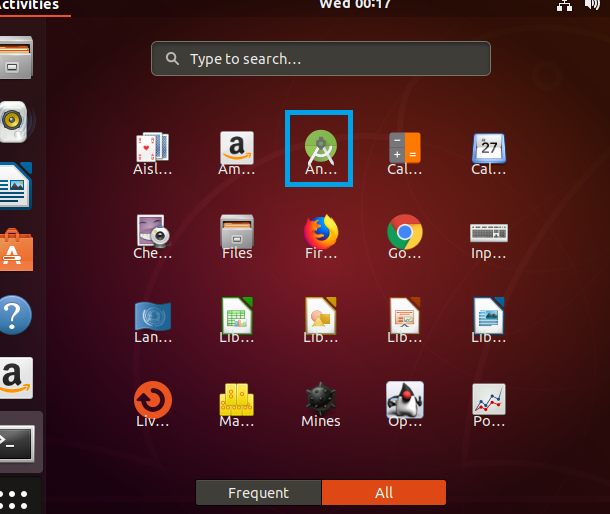Switch to the Frequent tab
The image size is (610, 514).
[258, 493]
